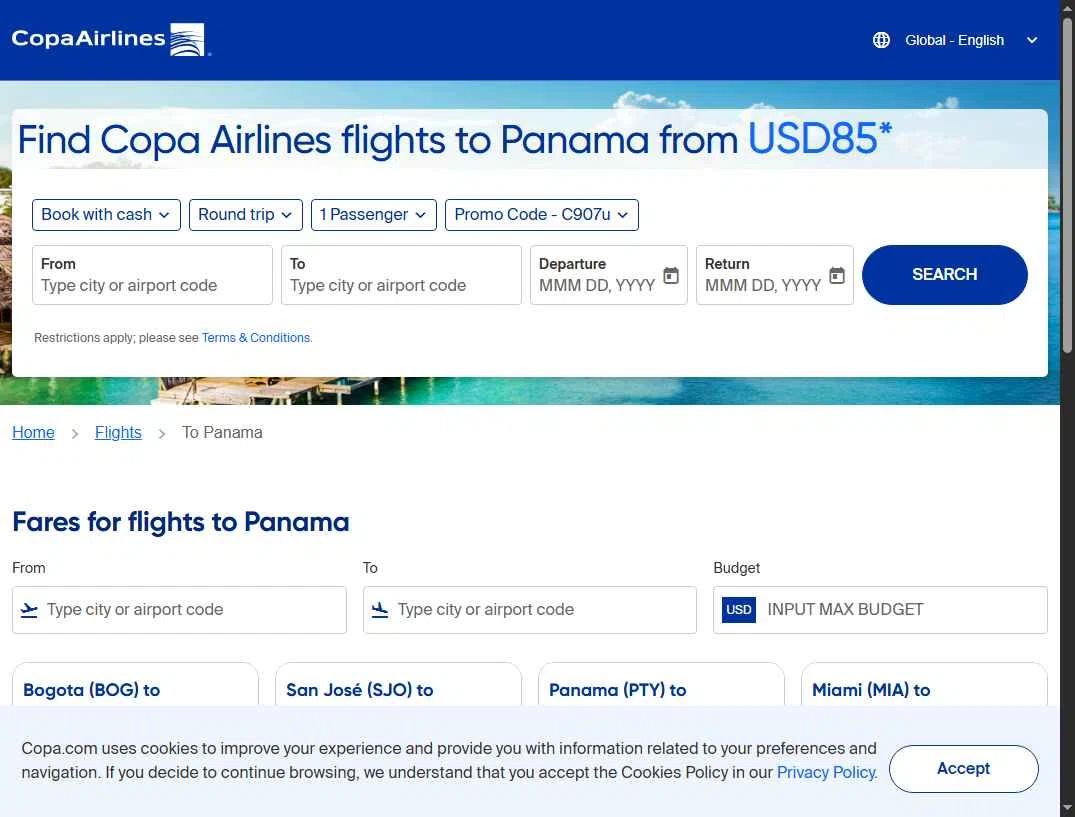Accept the cookies notice
Screen dimensions: 1075x817
[963, 769]
